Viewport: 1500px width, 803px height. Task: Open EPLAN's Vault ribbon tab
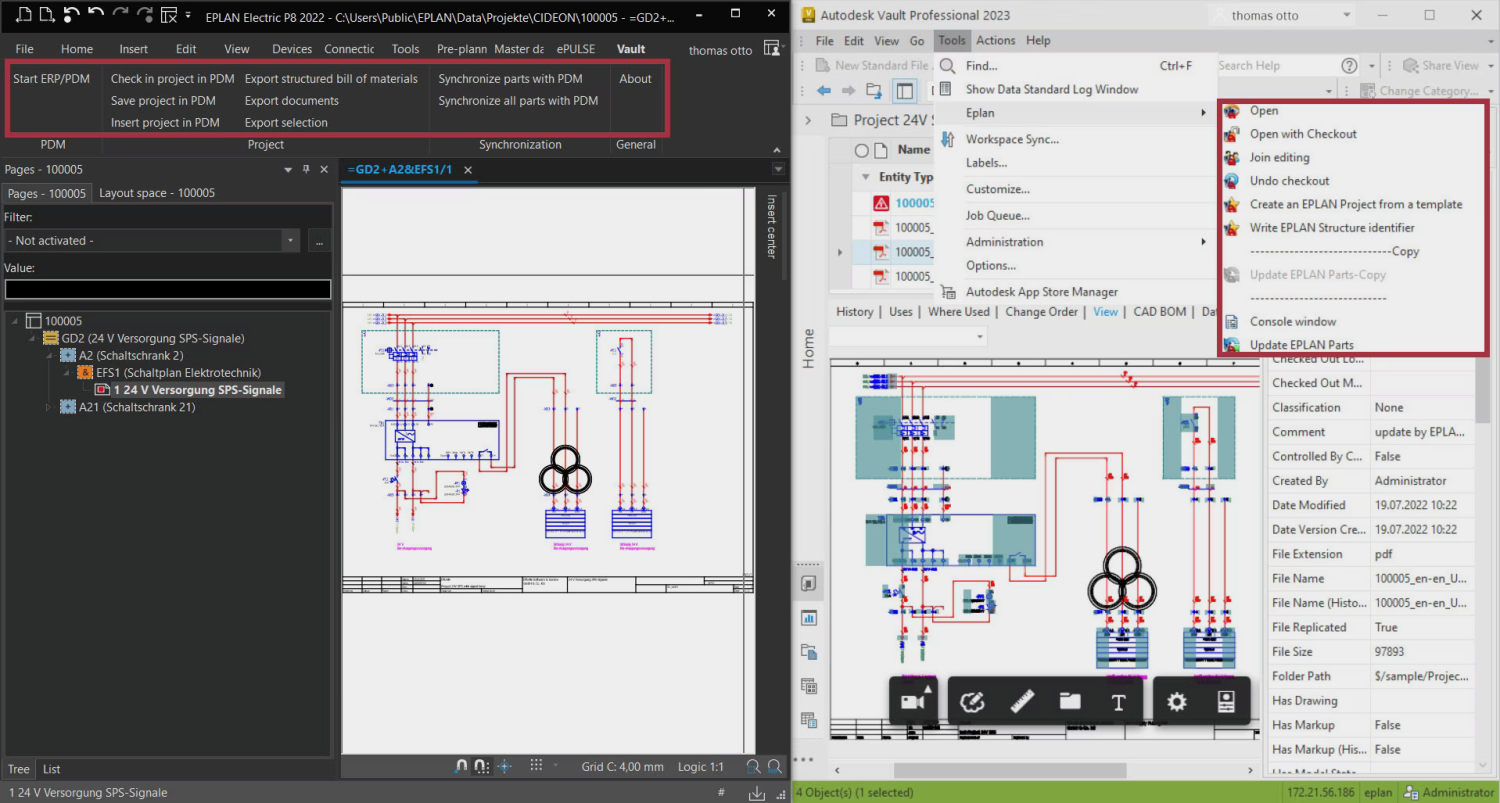point(631,49)
